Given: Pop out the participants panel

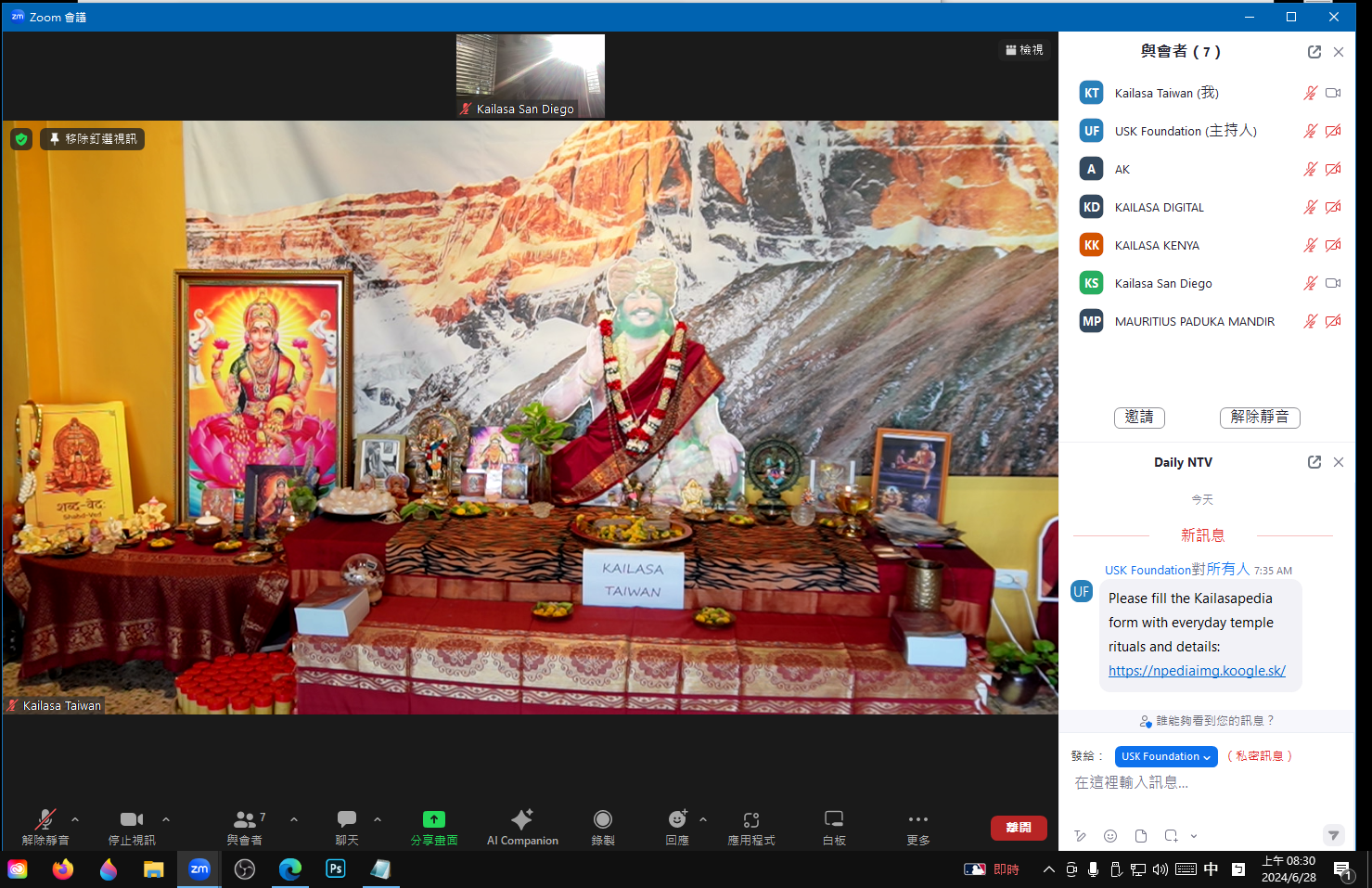Looking at the screenshot, I should (x=1314, y=52).
